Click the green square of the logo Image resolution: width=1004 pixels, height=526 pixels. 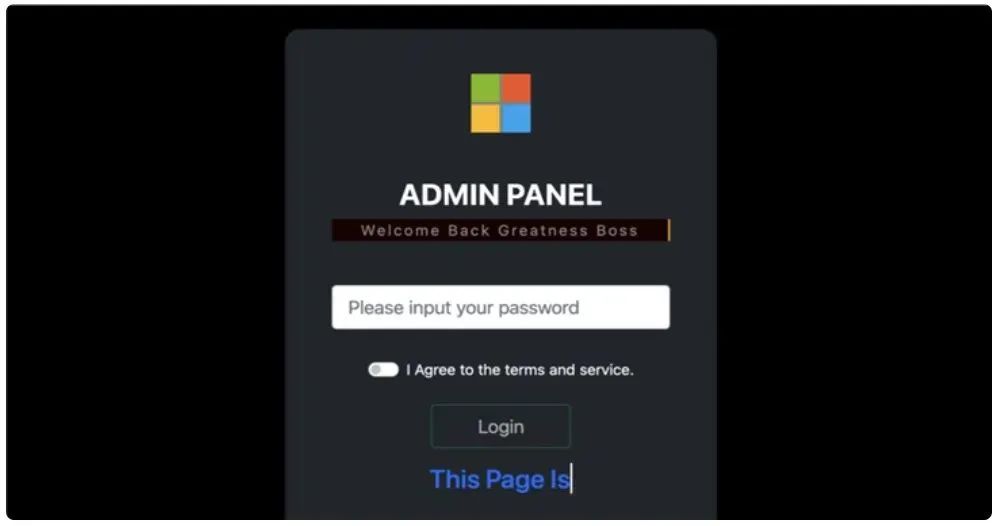coord(485,88)
